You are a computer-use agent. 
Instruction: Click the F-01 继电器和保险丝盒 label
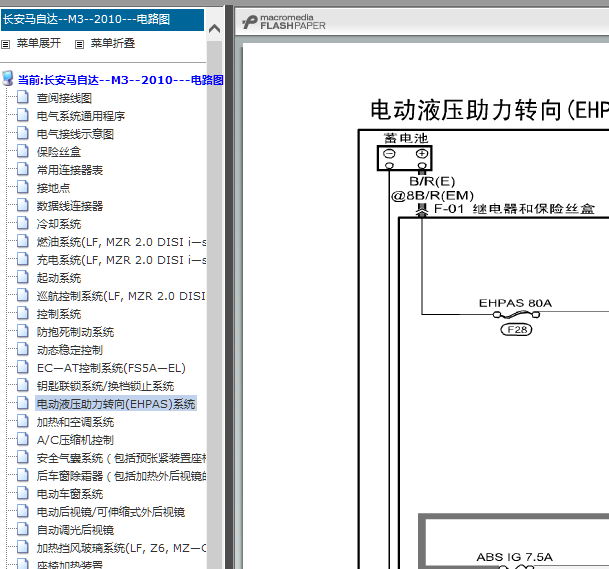tap(514, 209)
